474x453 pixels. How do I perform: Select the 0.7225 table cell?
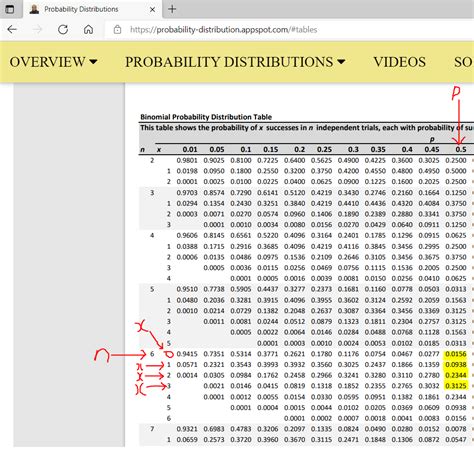coord(268,160)
